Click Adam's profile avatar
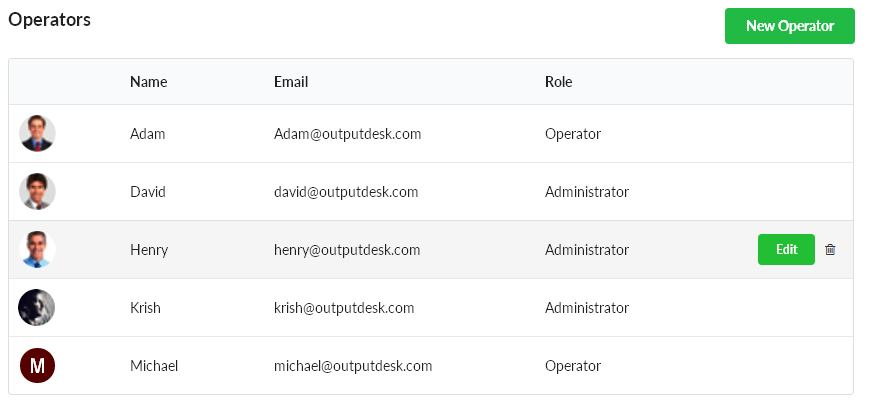Screen dimensions: 871x410 [37, 133]
